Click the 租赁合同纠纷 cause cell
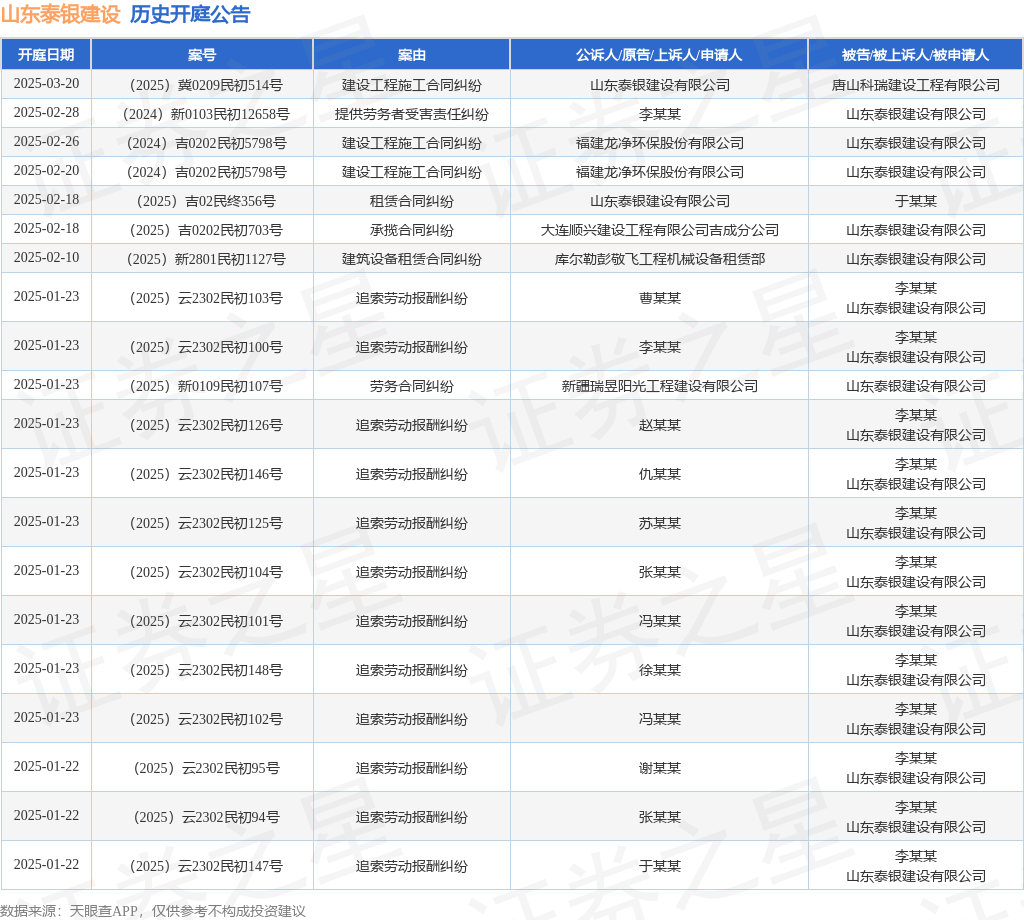1024x920 pixels. [x=411, y=201]
